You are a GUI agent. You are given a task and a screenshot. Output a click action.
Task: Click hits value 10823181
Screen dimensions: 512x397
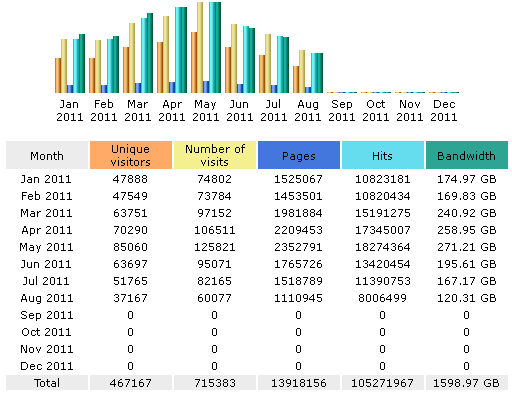pos(383,179)
